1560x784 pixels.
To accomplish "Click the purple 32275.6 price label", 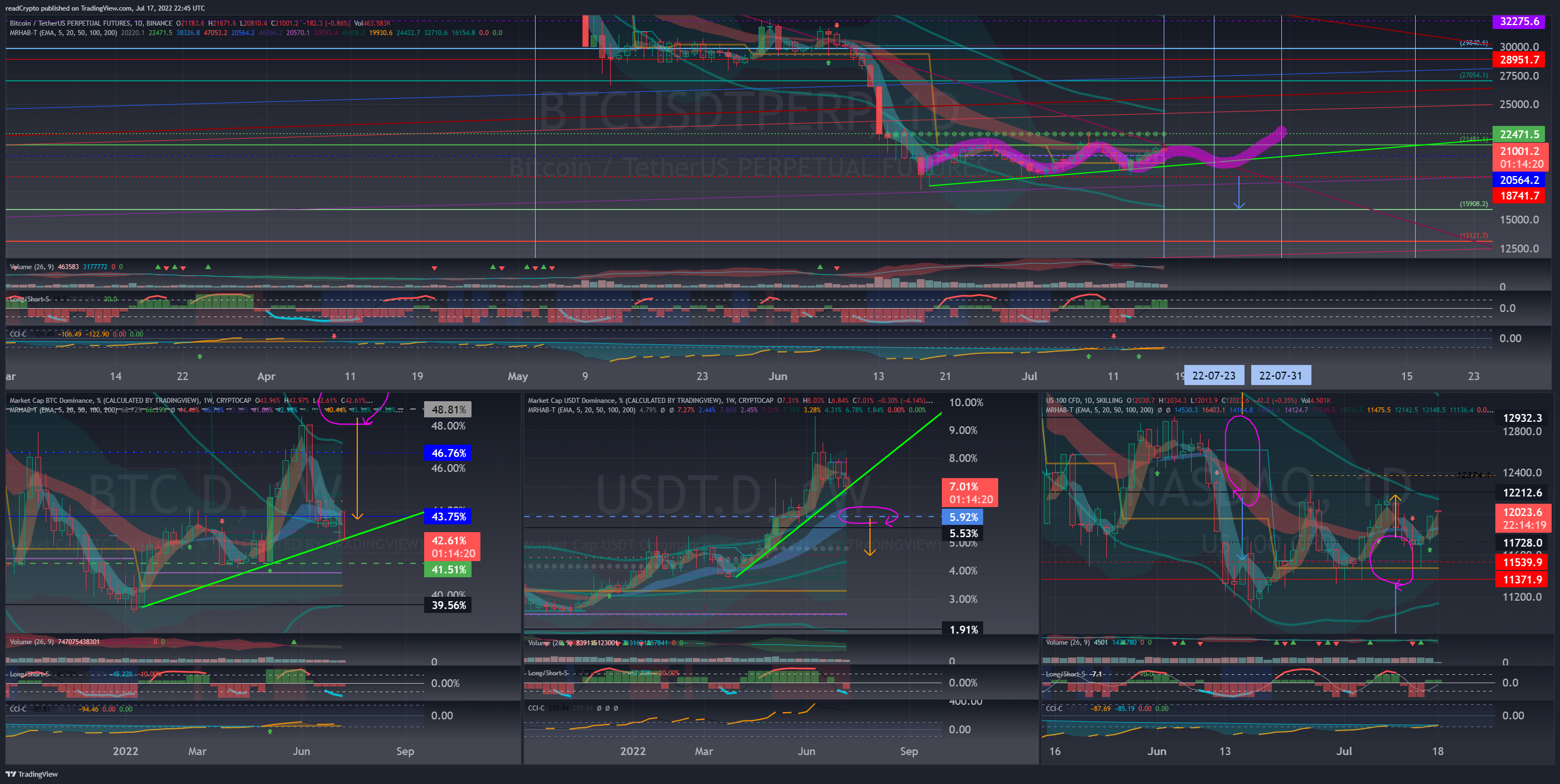I will pyautogui.click(x=1519, y=21).
